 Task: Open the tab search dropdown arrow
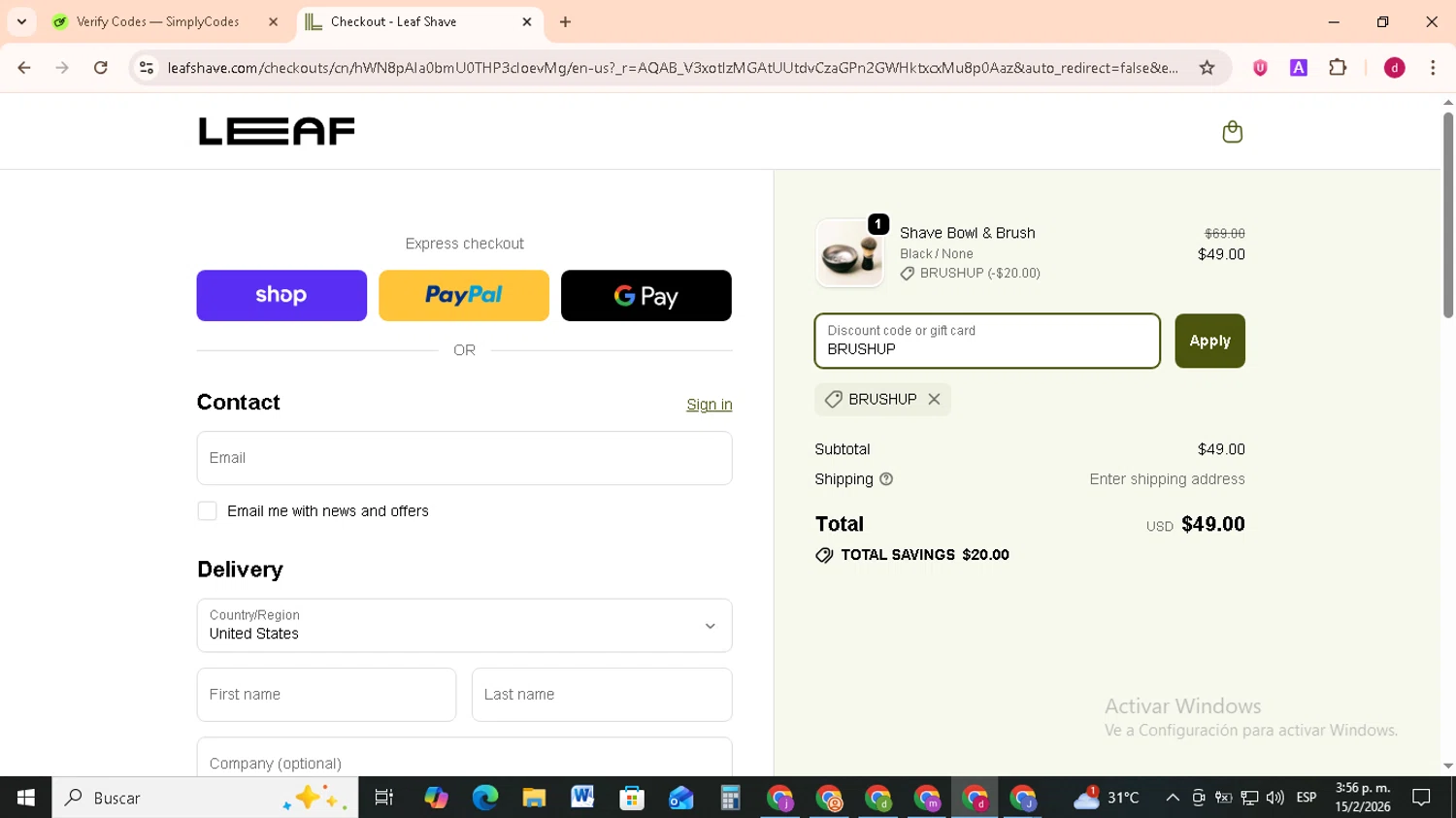(21, 21)
